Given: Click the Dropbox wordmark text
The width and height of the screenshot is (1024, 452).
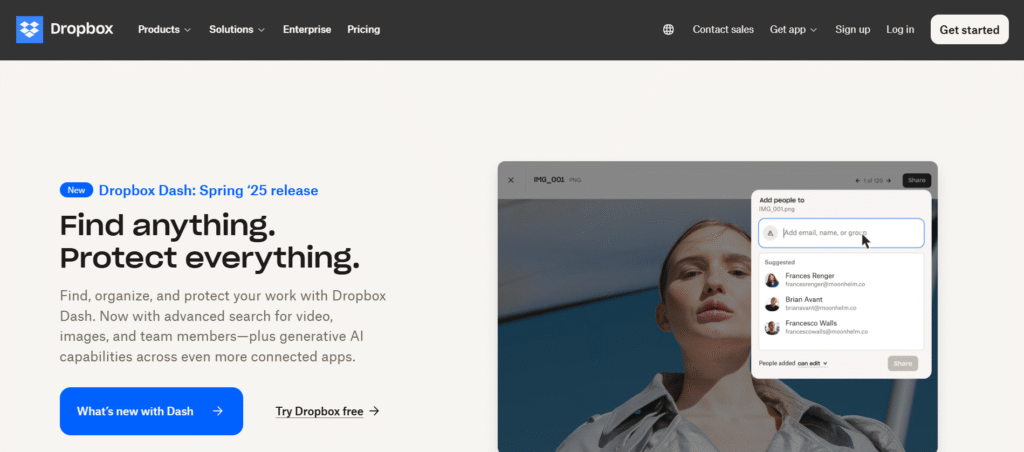Looking at the screenshot, I should coord(82,29).
